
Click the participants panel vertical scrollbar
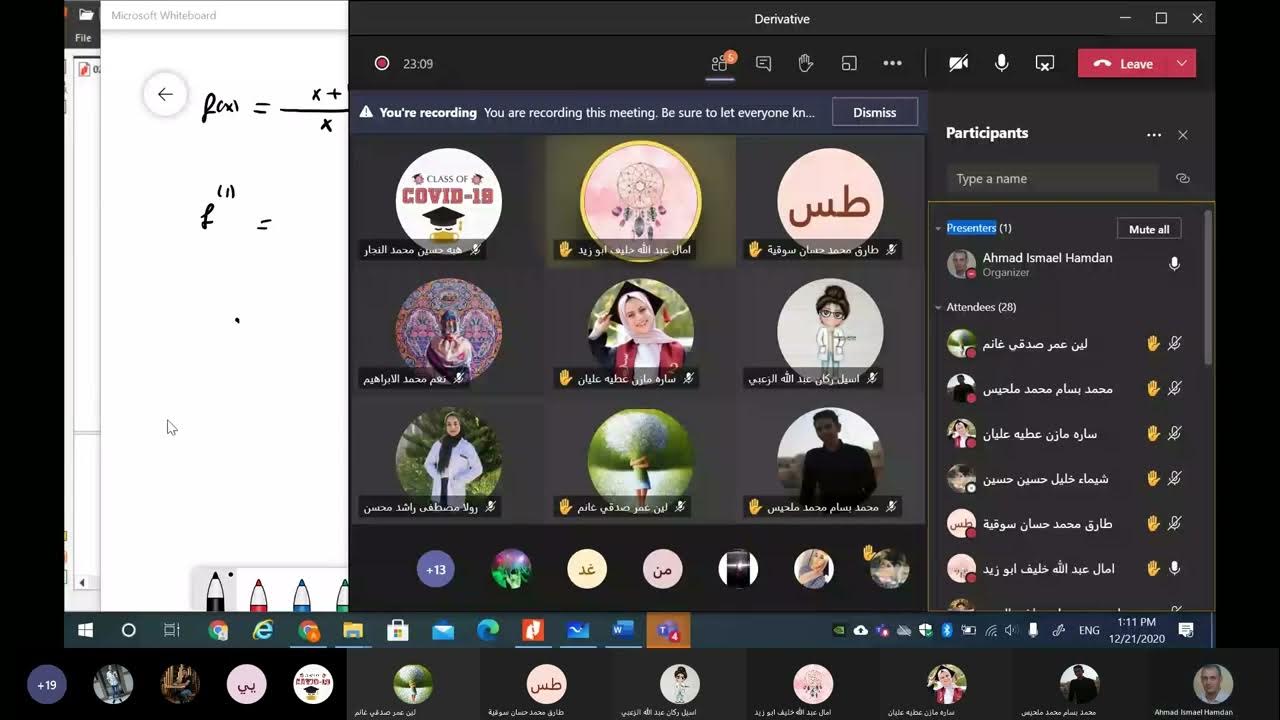[1210, 288]
